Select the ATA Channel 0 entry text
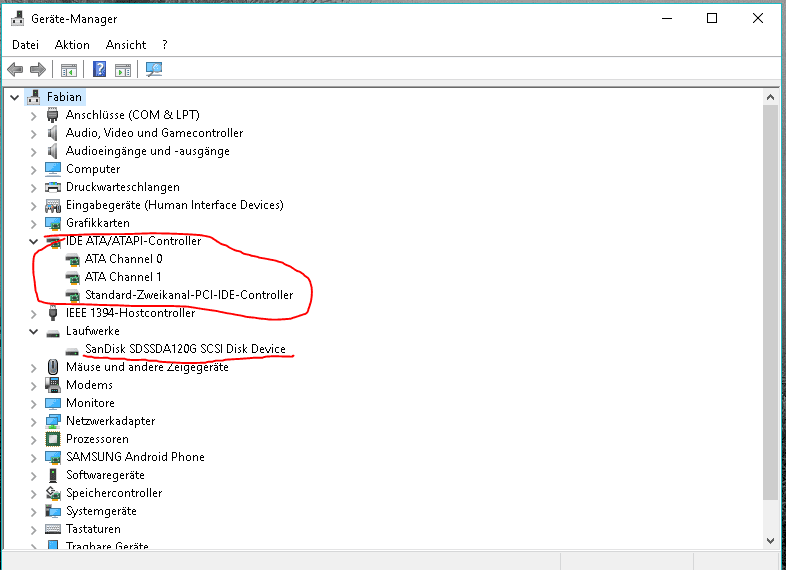The height and width of the screenshot is (570, 786). click(x=123, y=259)
